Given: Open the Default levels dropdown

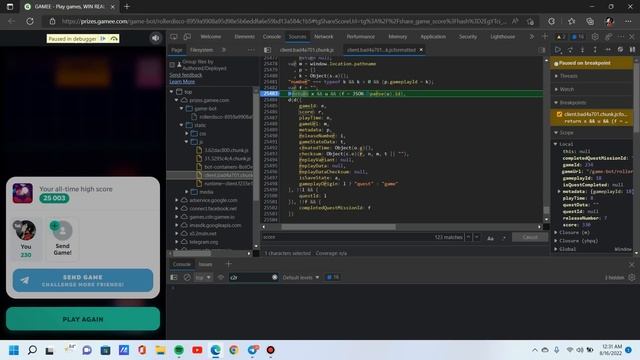Looking at the screenshot, I should tap(301, 277).
